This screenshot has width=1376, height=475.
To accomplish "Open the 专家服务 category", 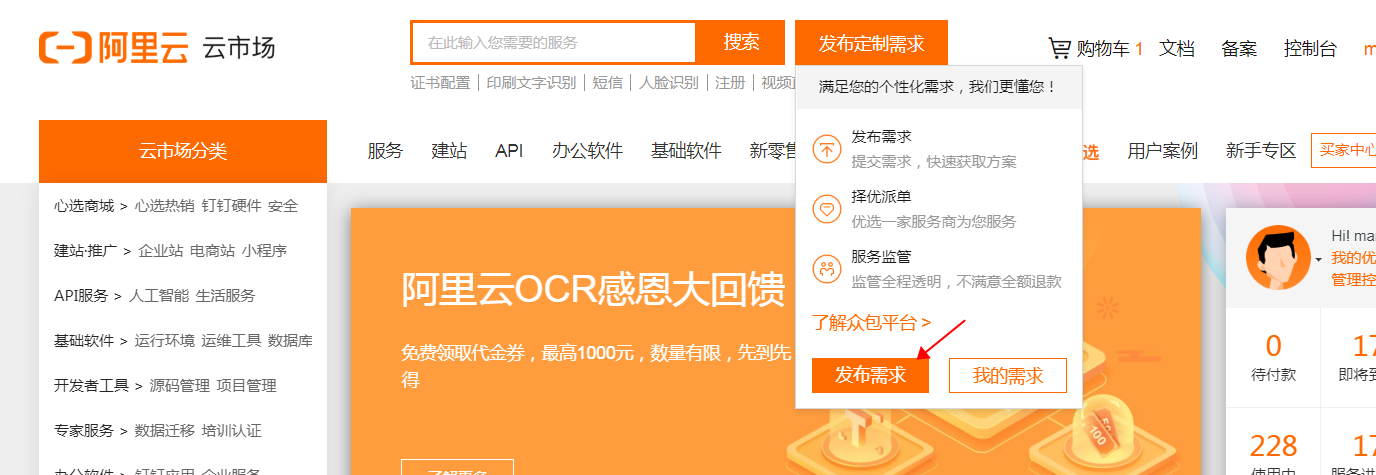I will [x=84, y=431].
